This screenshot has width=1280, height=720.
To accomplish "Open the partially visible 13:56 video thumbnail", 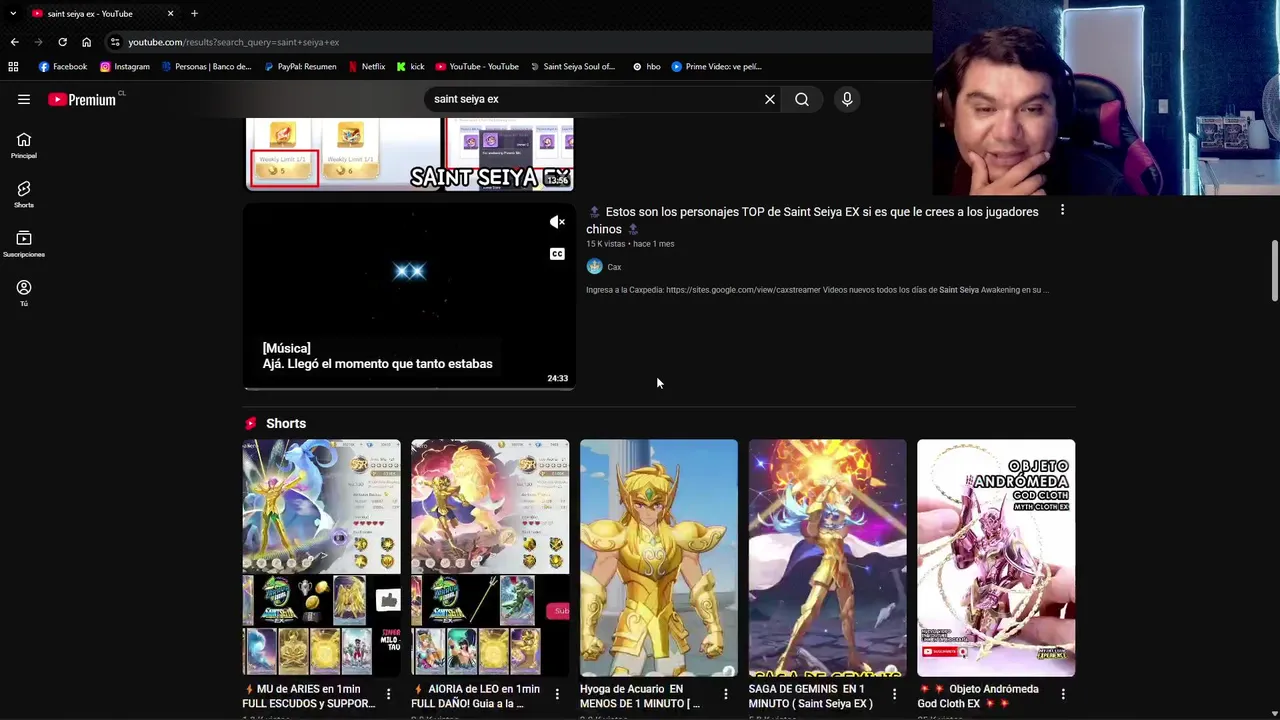I will click(x=409, y=154).
